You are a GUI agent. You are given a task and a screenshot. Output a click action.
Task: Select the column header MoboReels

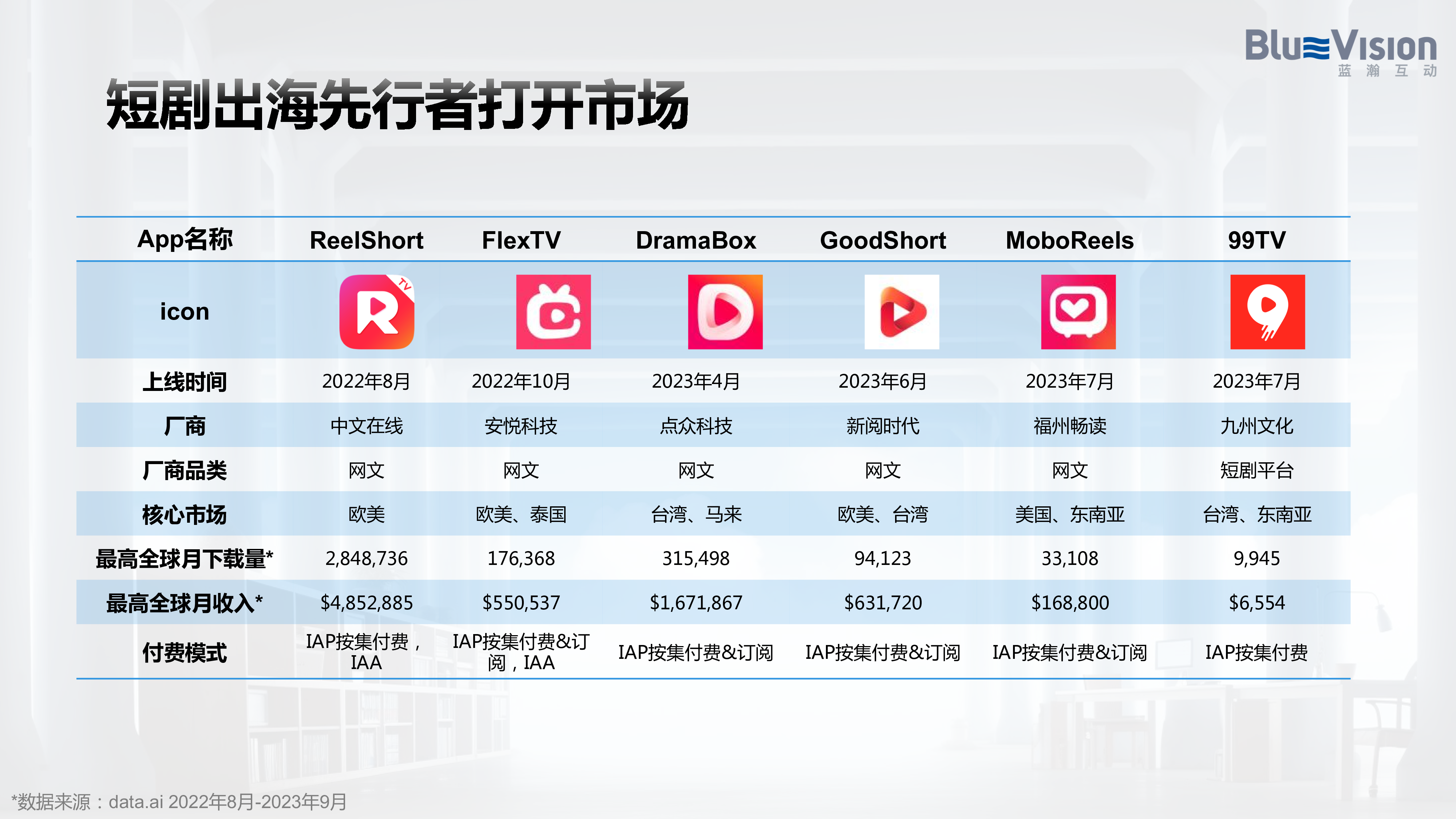(1070, 240)
